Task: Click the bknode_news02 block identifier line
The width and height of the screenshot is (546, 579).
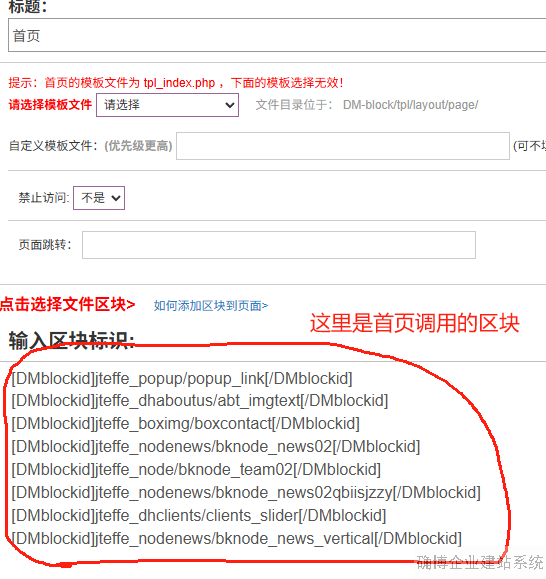Action: click(x=216, y=446)
